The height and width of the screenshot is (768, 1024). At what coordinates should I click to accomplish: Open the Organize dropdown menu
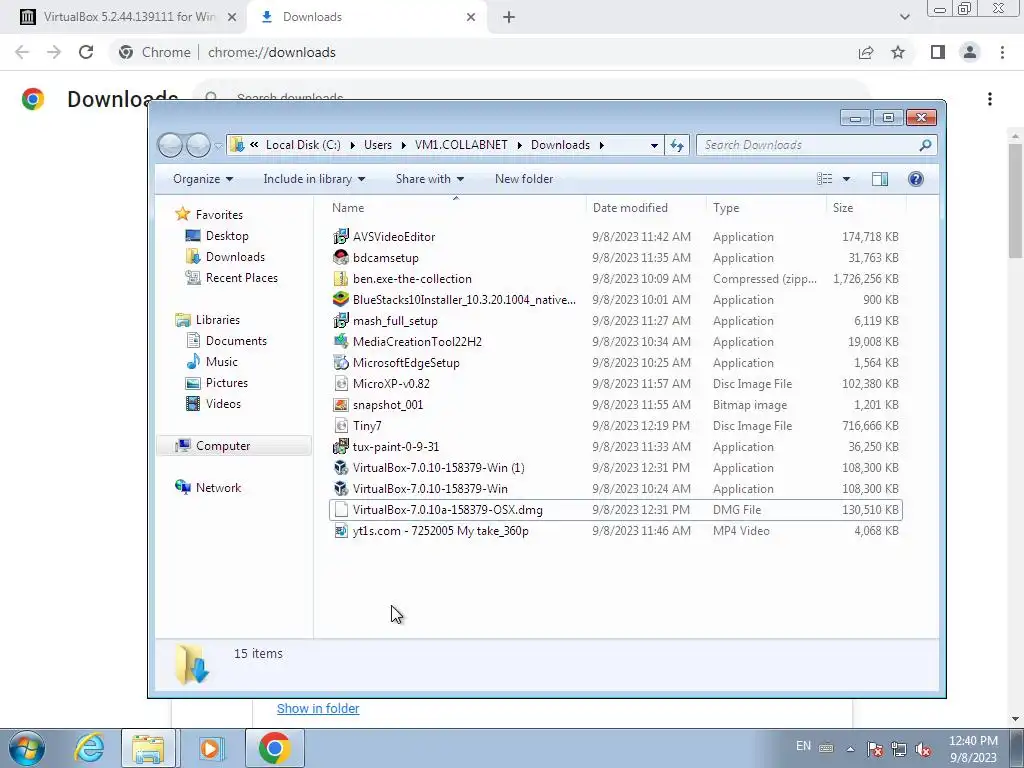(x=202, y=179)
